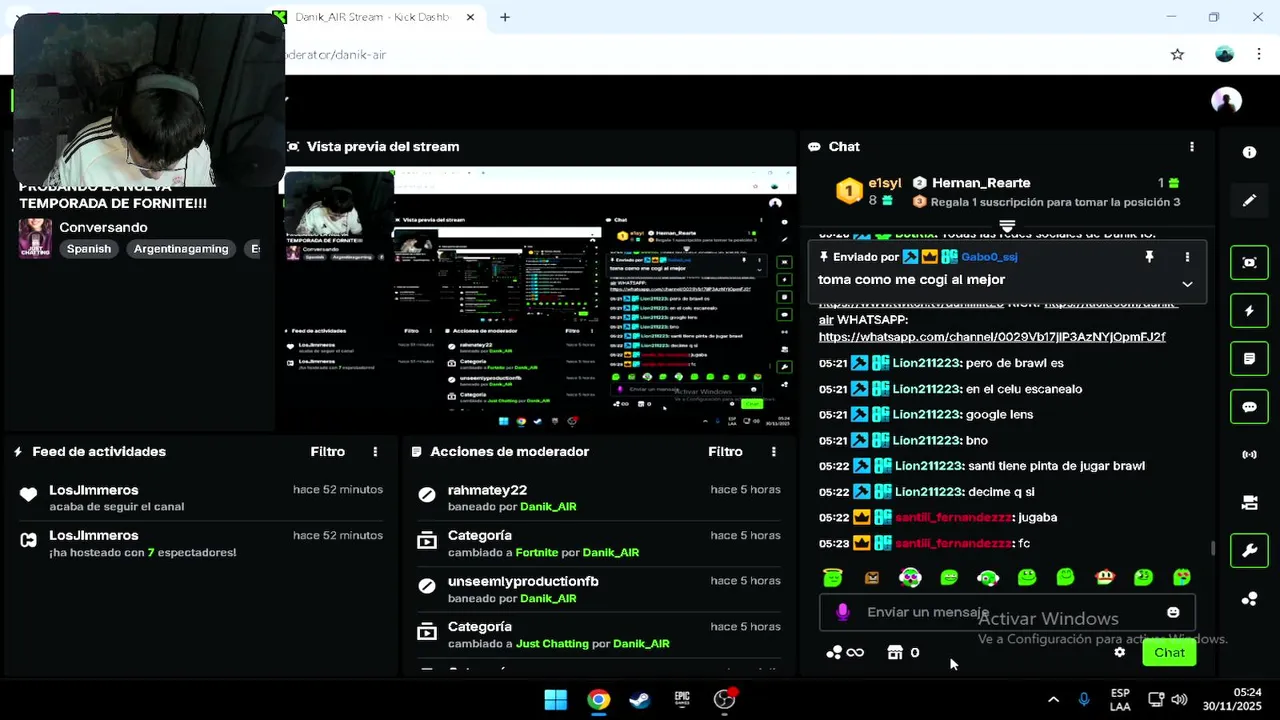Open the channel info icon in right sidebar

[x=1249, y=152]
